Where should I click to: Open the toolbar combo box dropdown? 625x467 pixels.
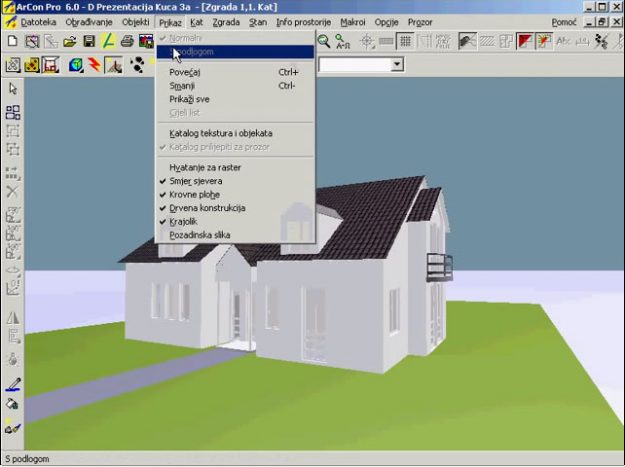tap(397, 64)
